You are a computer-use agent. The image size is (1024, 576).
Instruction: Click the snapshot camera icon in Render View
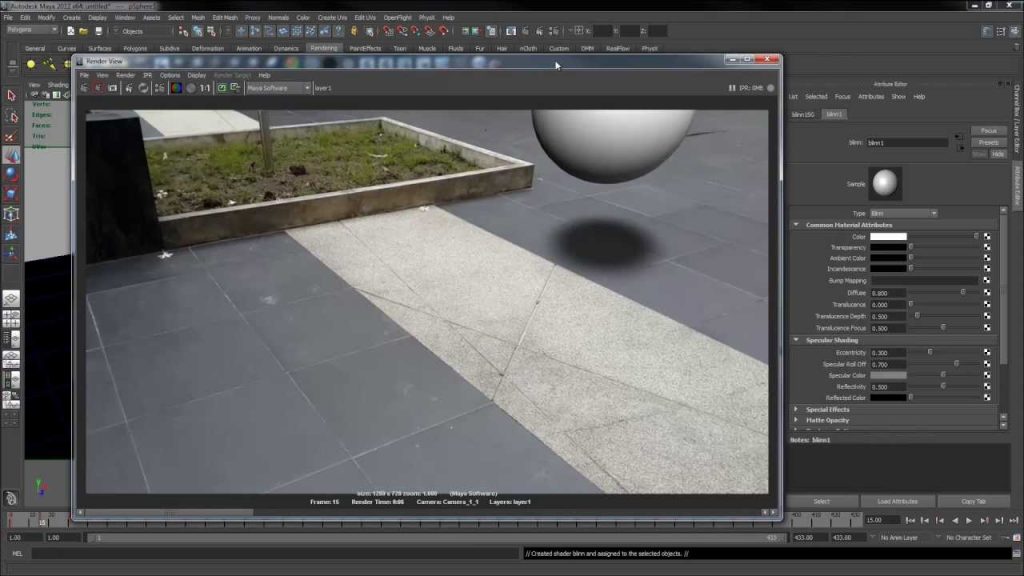112,88
